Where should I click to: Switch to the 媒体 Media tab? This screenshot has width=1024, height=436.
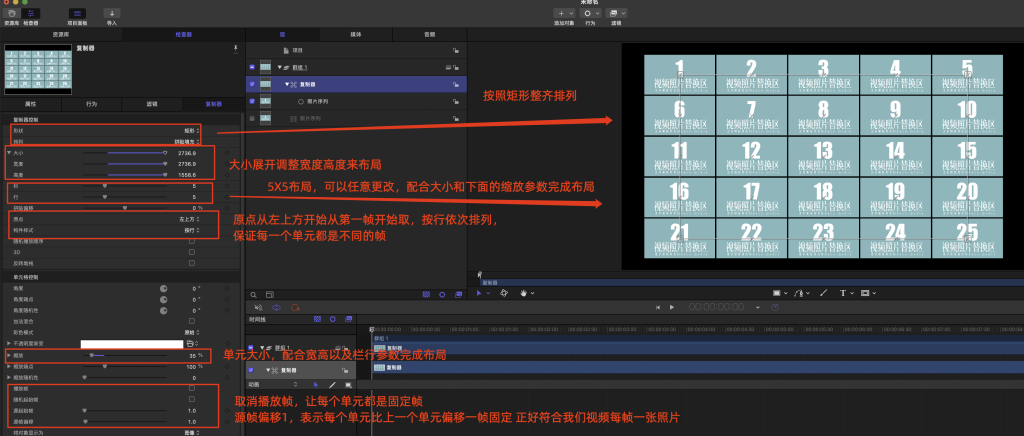[x=355, y=33]
